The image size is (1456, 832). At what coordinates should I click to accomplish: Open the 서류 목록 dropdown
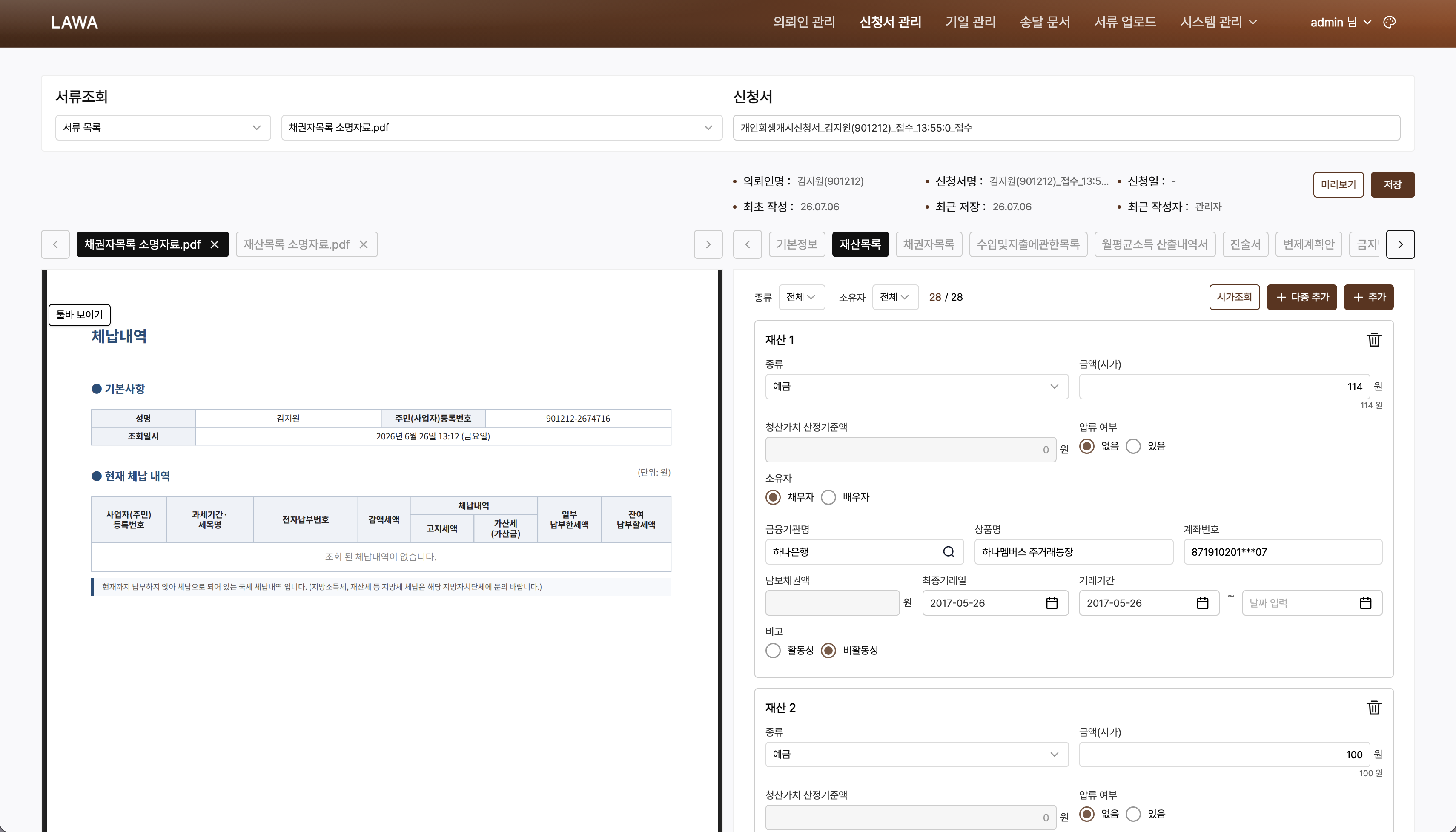tap(163, 127)
